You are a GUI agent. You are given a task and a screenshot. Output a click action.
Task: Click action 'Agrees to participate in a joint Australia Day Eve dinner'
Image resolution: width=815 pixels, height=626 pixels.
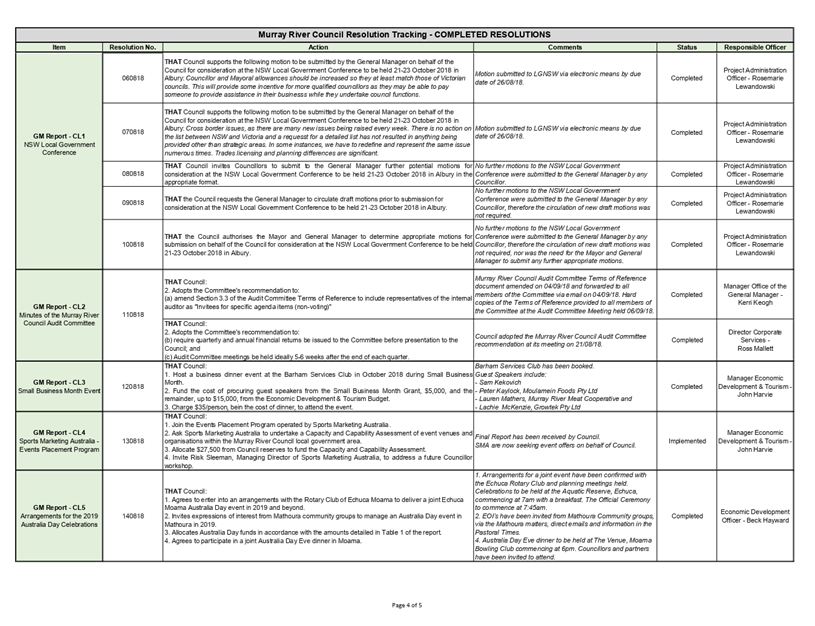coord(263,541)
